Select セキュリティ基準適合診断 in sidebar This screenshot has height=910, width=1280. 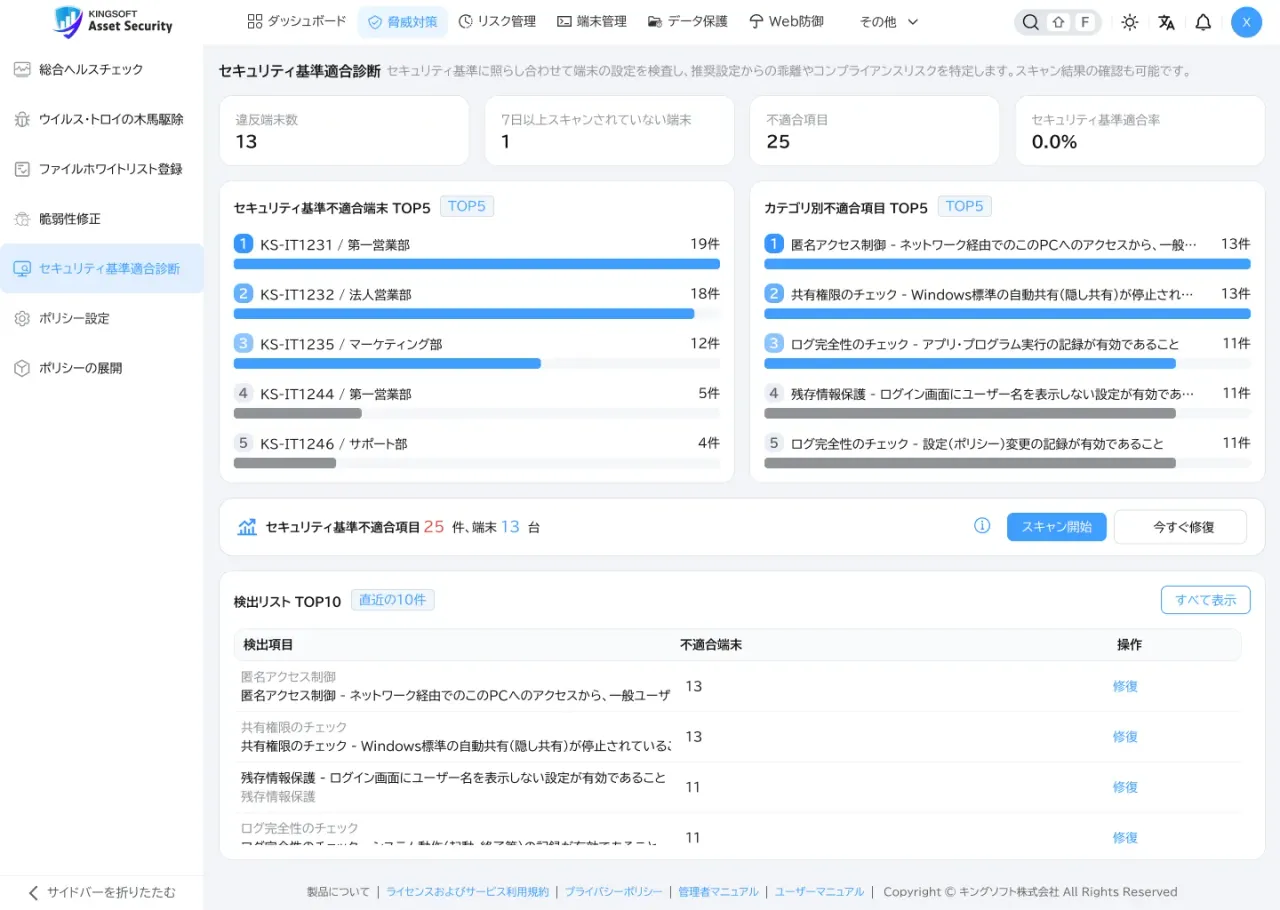pyautogui.click(x=101, y=268)
